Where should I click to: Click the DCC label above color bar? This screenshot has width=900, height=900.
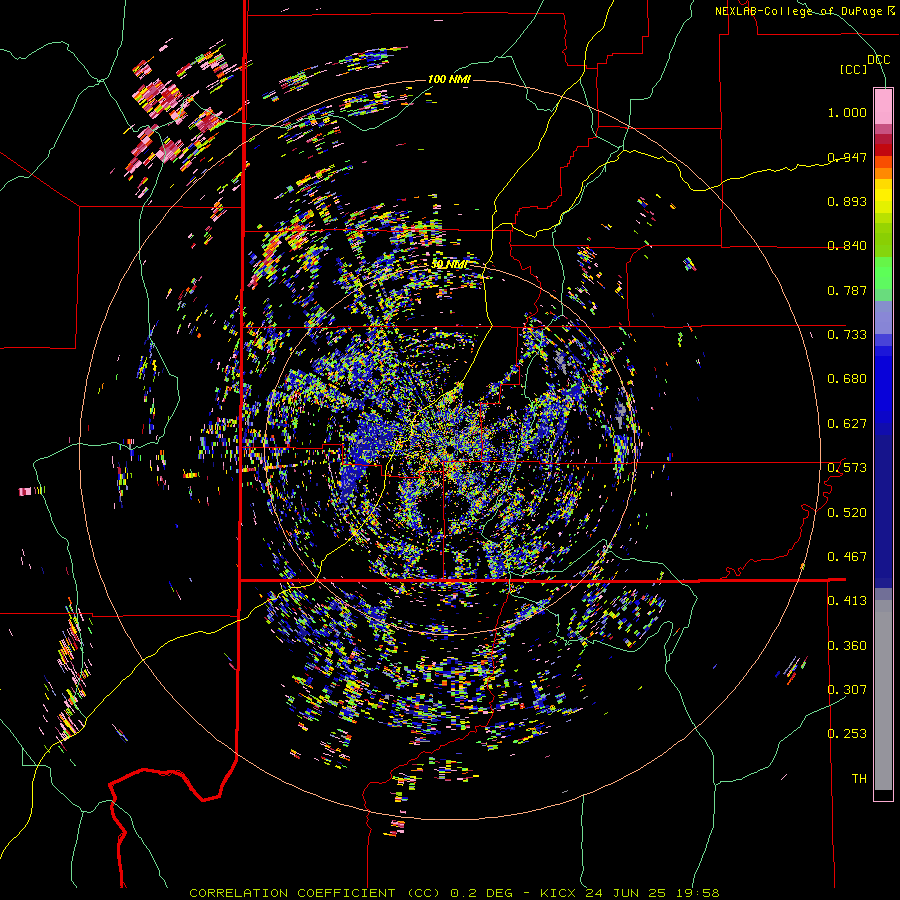point(878,60)
